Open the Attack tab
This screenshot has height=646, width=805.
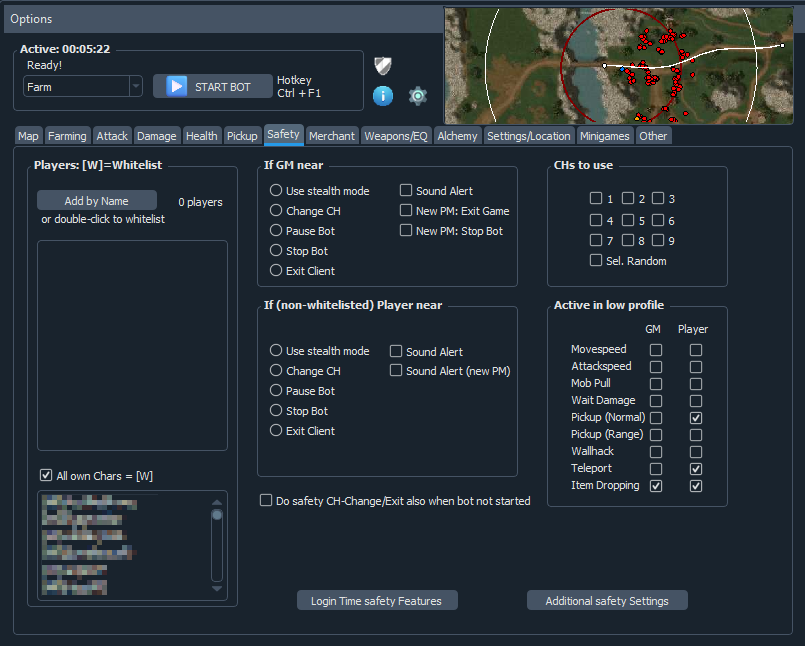(112, 136)
